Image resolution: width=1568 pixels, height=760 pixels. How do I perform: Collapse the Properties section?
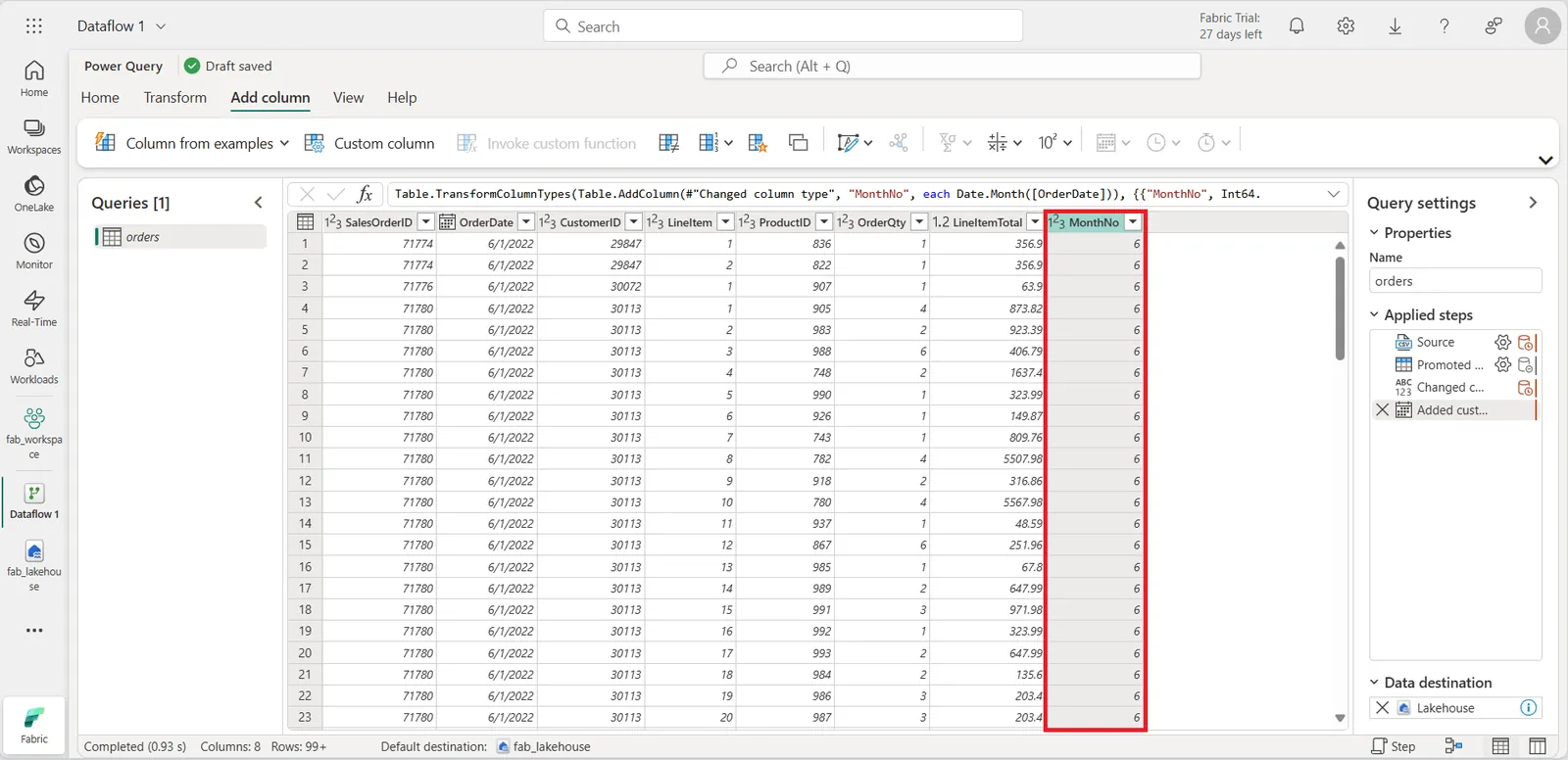[1374, 232]
